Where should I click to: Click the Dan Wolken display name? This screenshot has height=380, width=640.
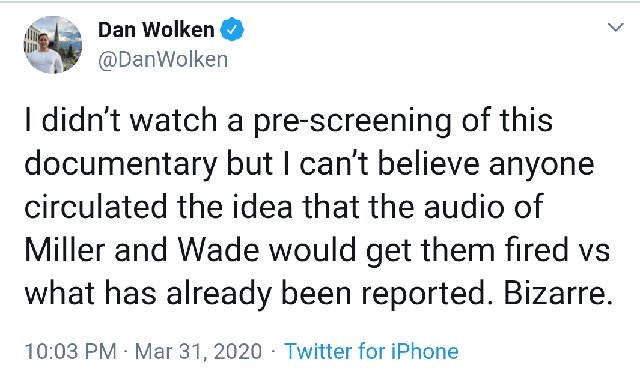click(x=156, y=30)
